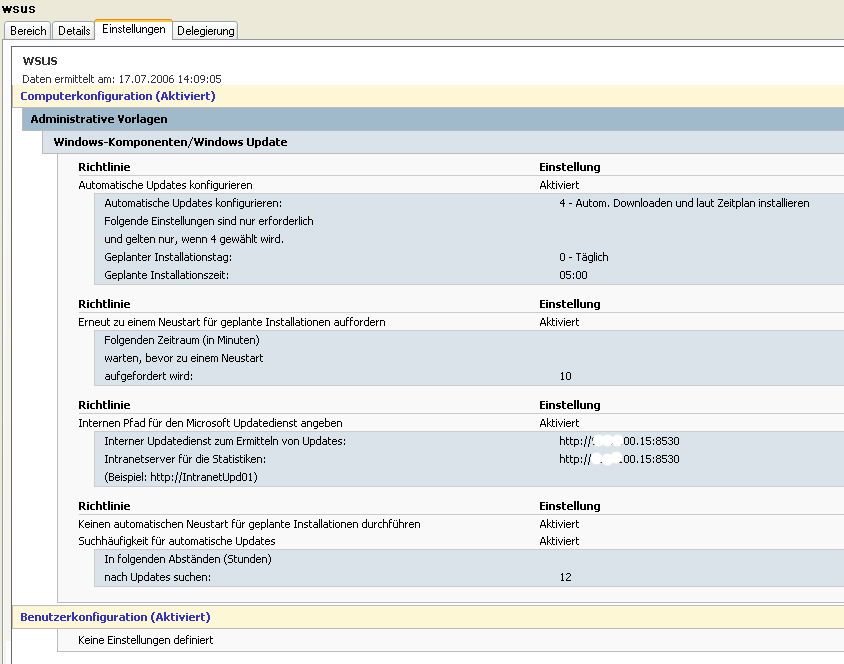Click Aktiviert beside Keinen automatischen Neustart
844x664 pixels.
click(x=559, y=524)
